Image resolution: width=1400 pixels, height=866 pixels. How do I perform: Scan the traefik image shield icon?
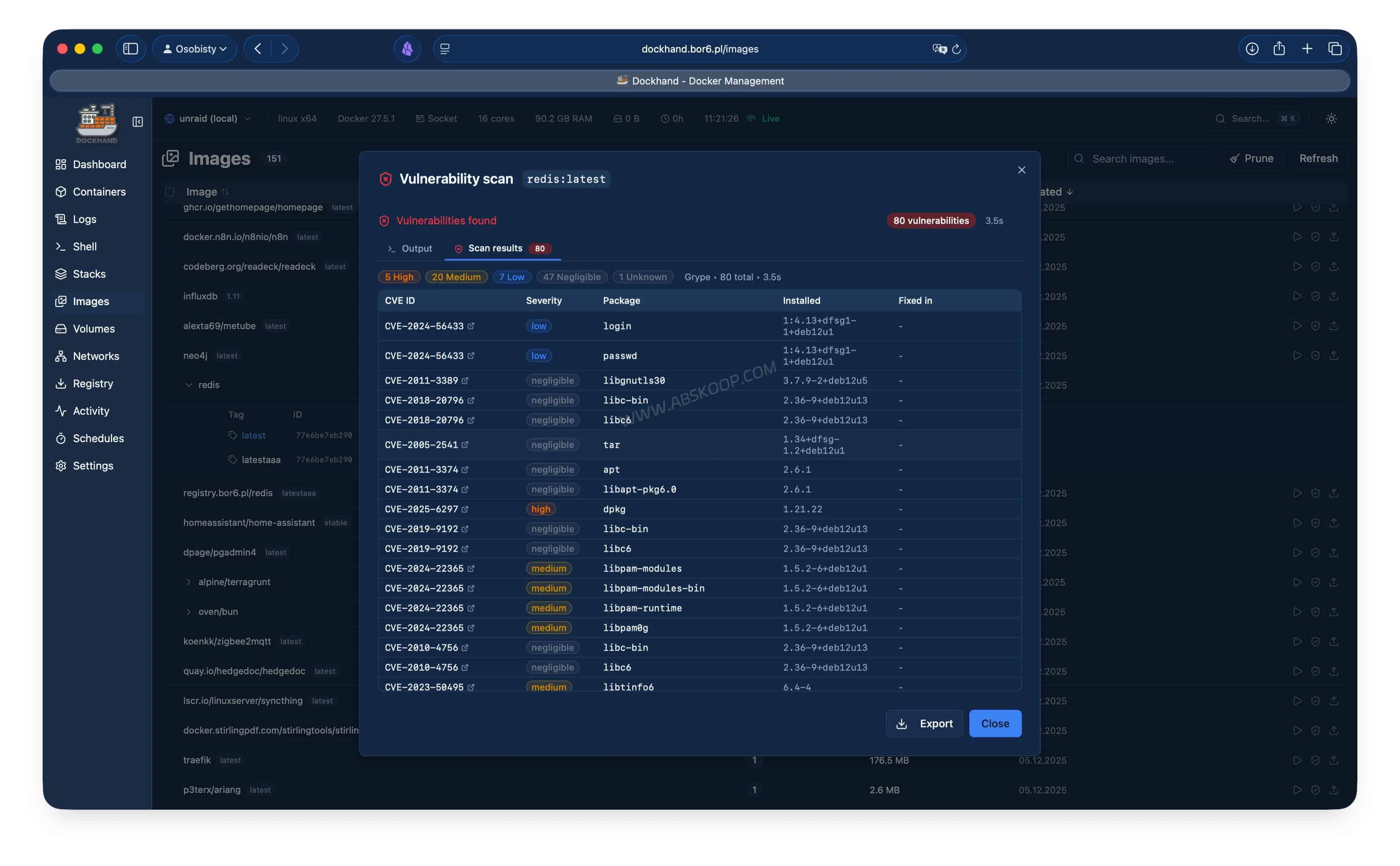click(1315, 761)
